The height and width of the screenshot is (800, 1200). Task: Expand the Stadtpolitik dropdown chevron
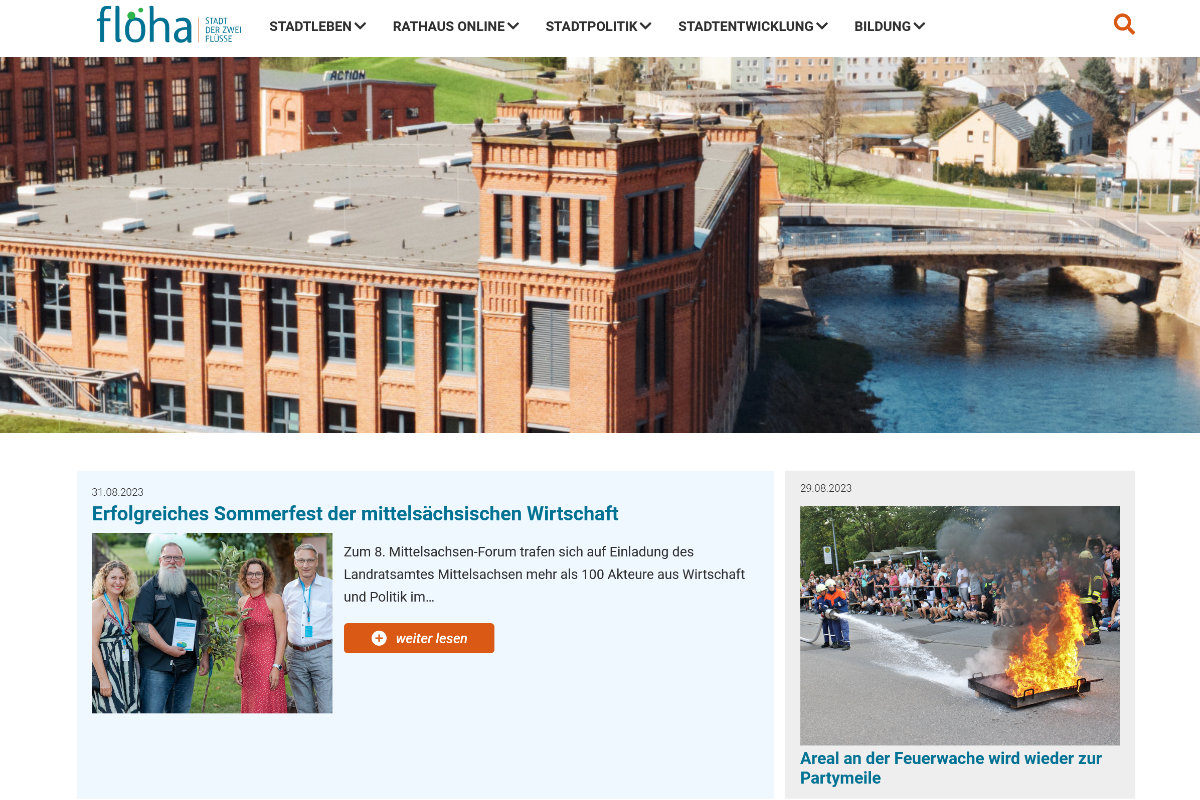click(x=645, y=26)
